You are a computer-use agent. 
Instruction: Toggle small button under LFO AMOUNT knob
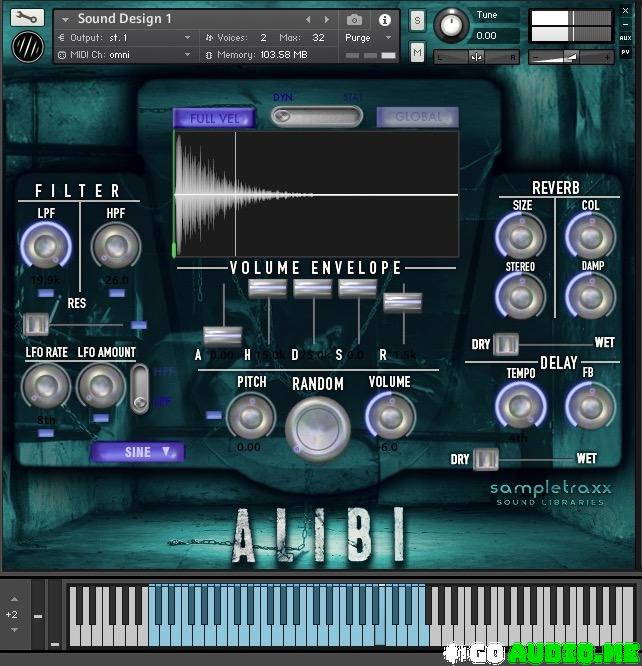click(x=101, y=418)
